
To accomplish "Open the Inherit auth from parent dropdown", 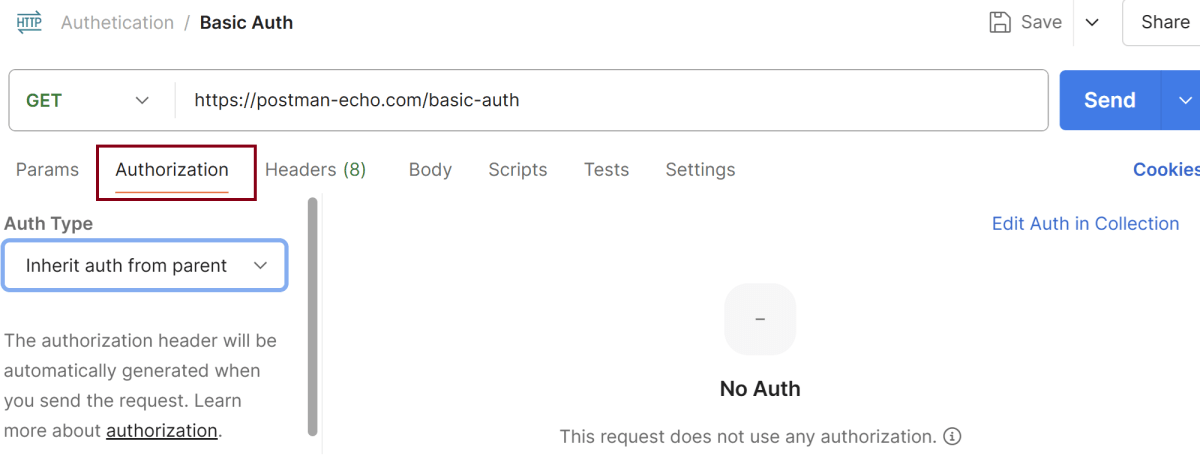I will coord(145,266).
